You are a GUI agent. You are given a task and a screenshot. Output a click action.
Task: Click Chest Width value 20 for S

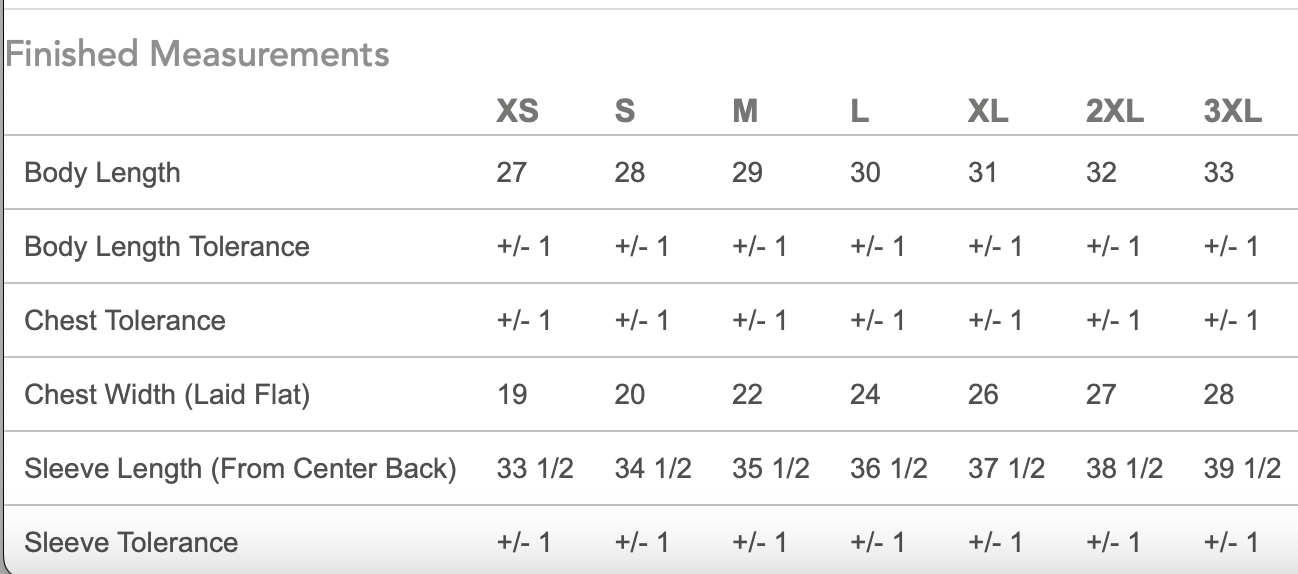629,395
